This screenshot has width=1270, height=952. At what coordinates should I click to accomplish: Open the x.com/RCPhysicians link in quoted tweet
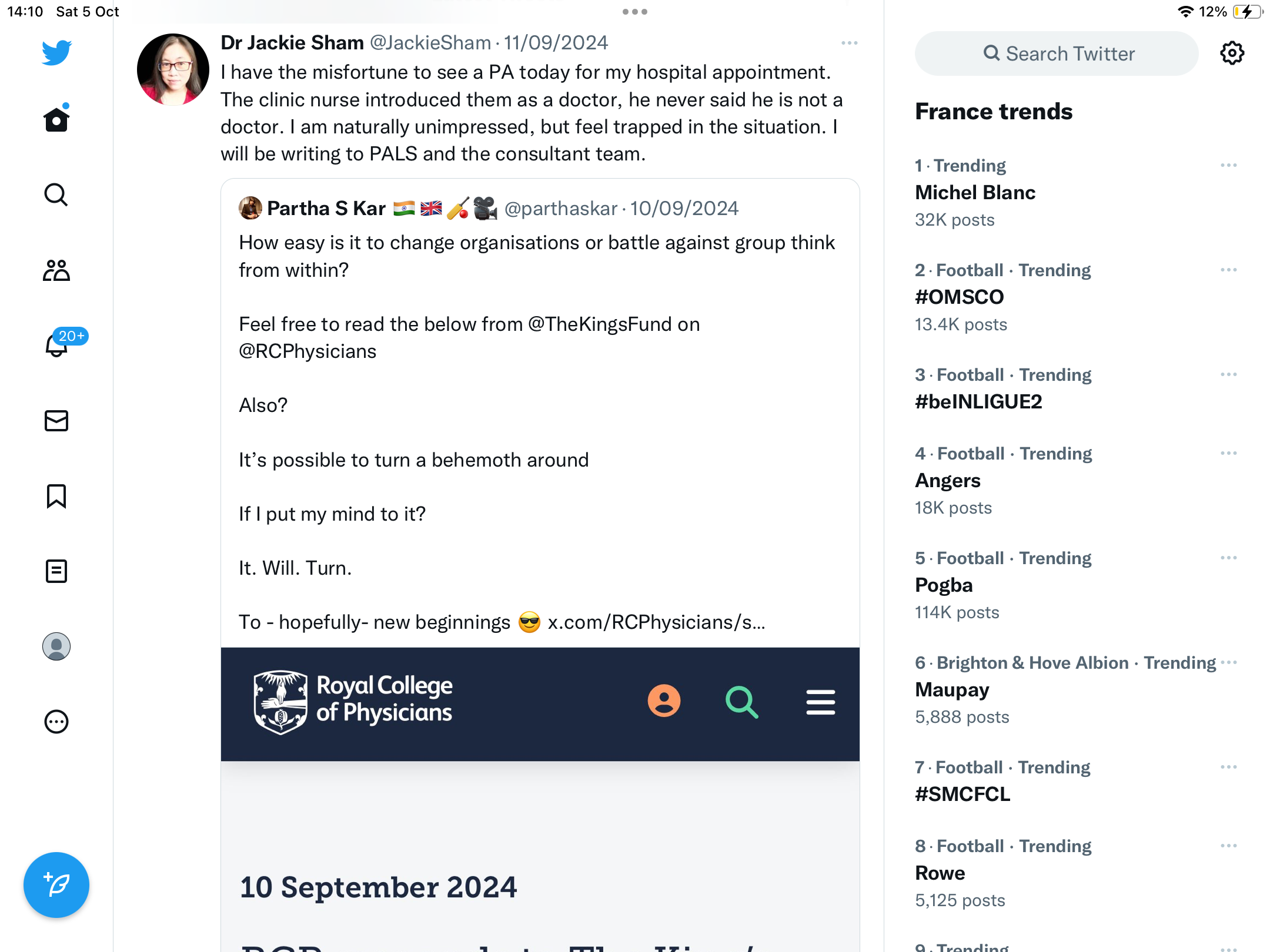click(x=656, y=622)
